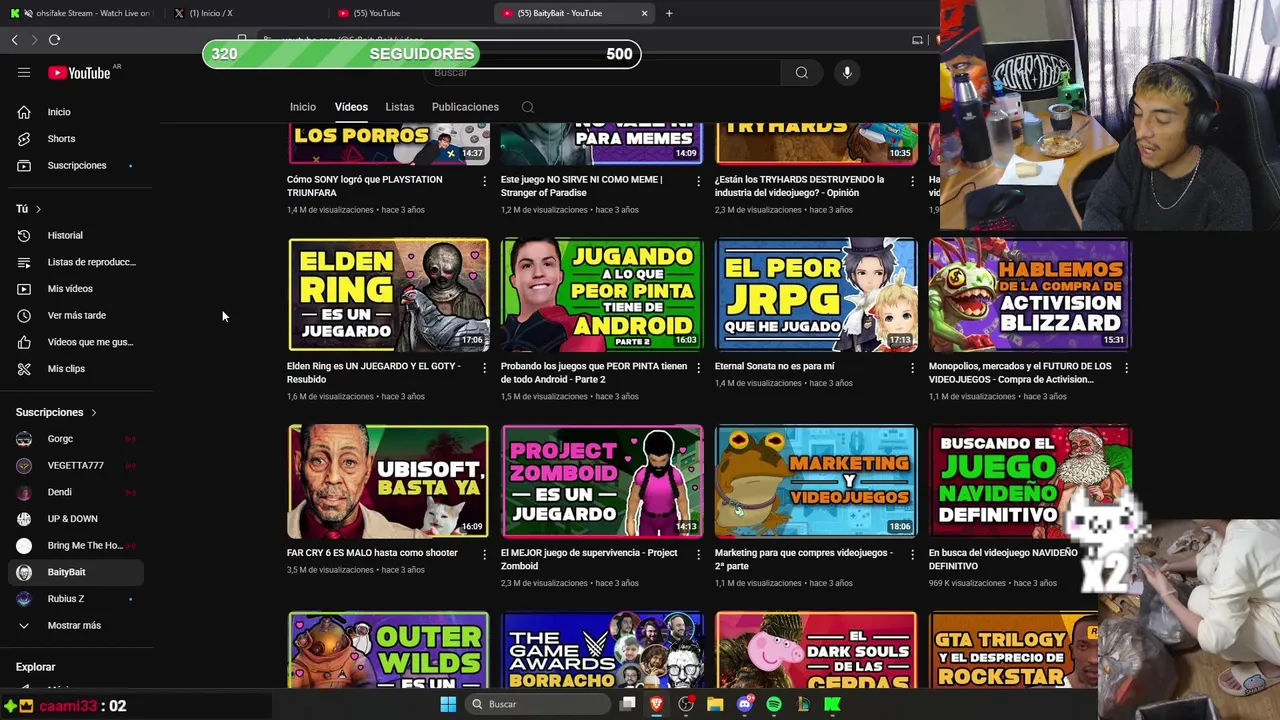1280x720 pixels.
Task: Click Windows taskbar Buscar search box
Action: pos(536,704)
